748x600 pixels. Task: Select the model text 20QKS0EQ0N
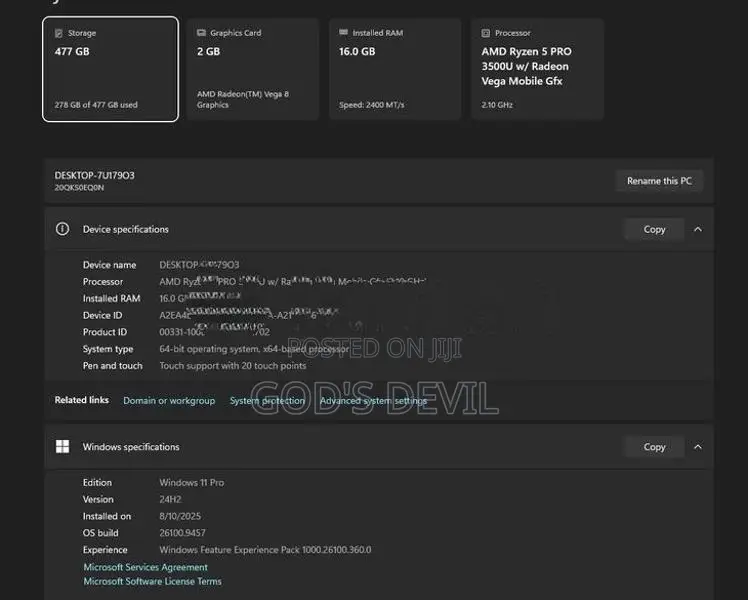point(79,187)
